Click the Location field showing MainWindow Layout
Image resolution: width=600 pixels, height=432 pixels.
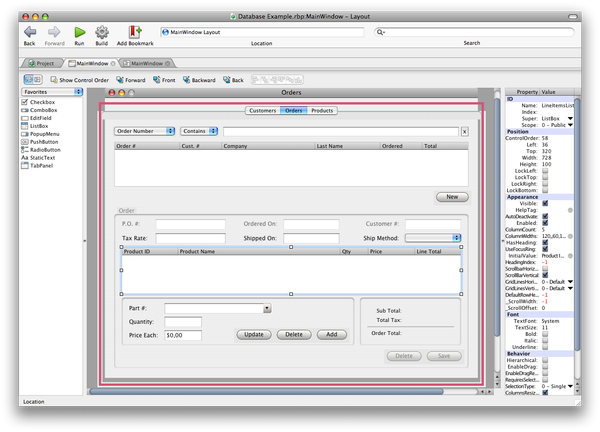(260, 33)
